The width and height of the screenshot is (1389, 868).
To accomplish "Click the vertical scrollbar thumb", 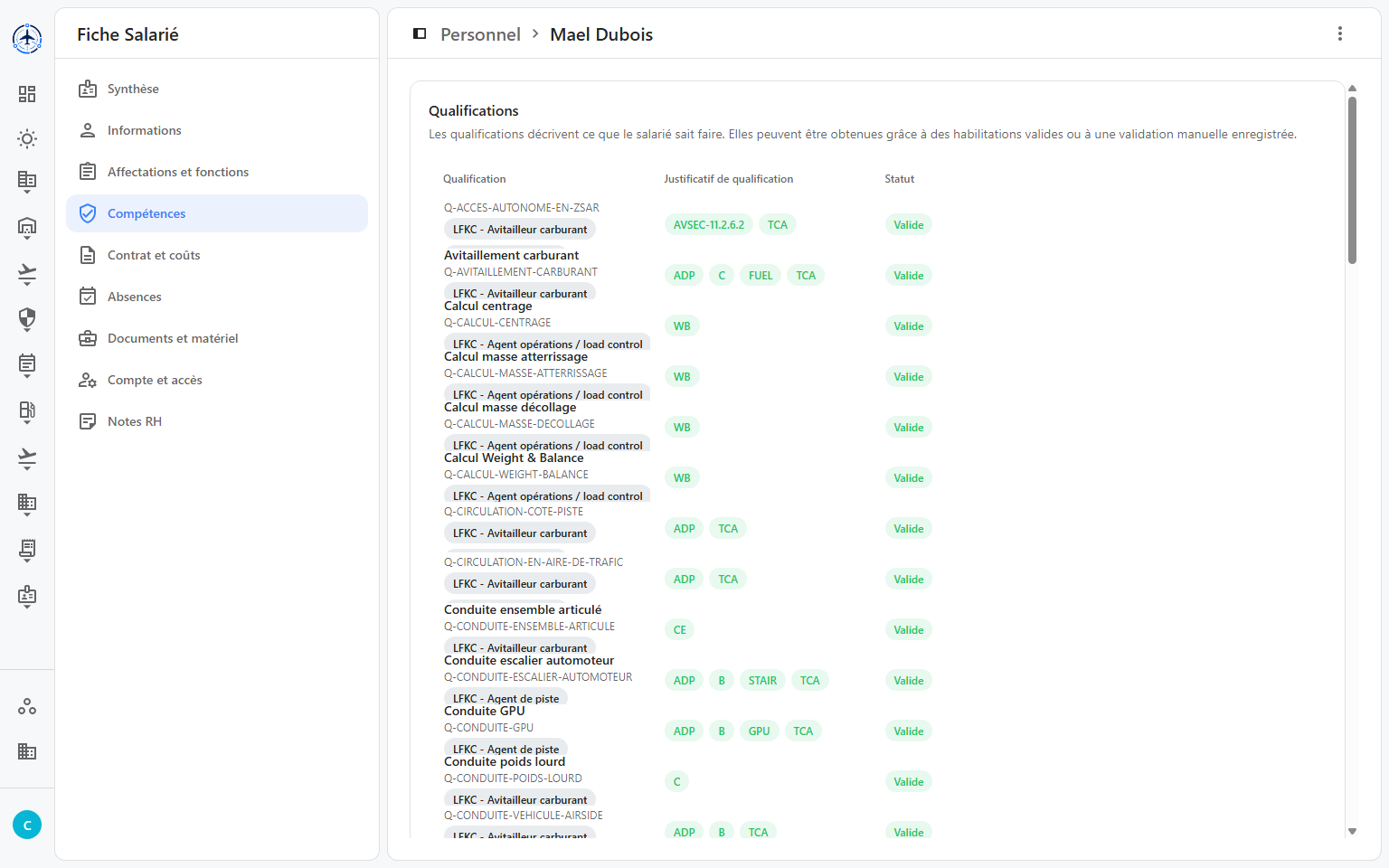I will tap(1353, 180).
